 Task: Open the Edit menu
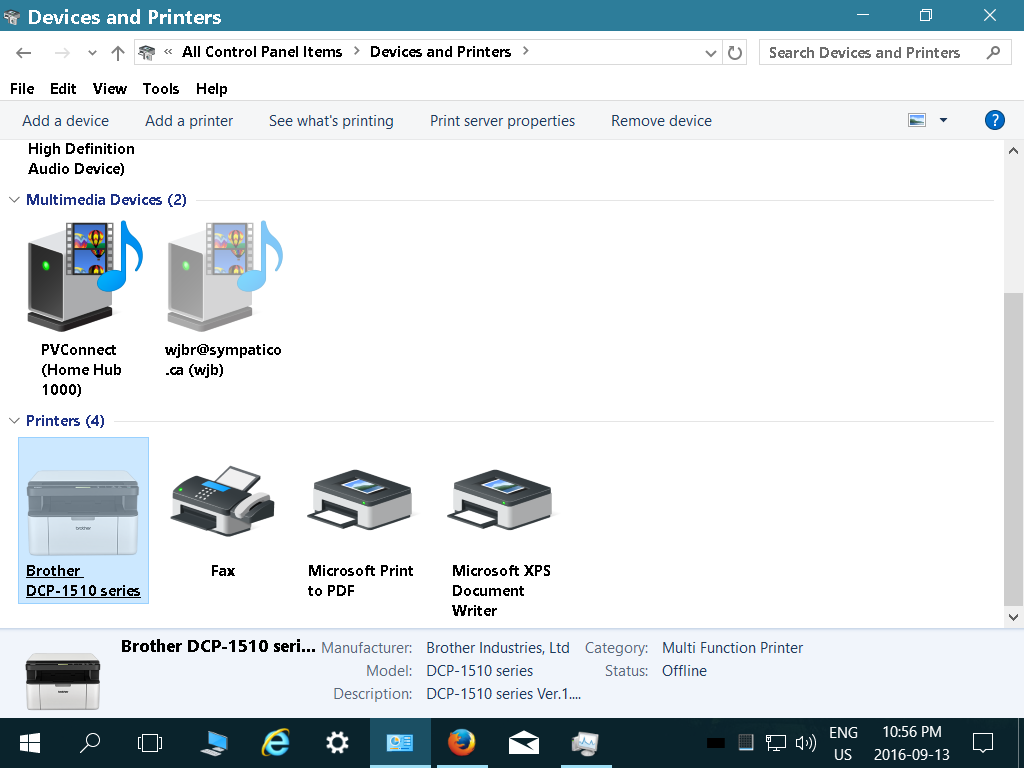[x=63, y=89]
